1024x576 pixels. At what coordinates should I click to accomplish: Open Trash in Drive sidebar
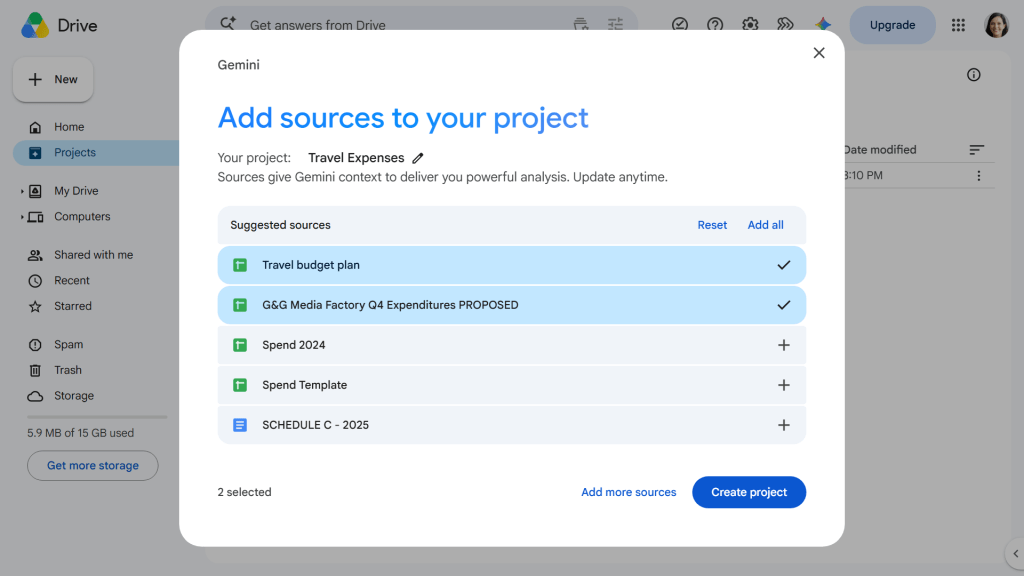[x=68, y=370]
